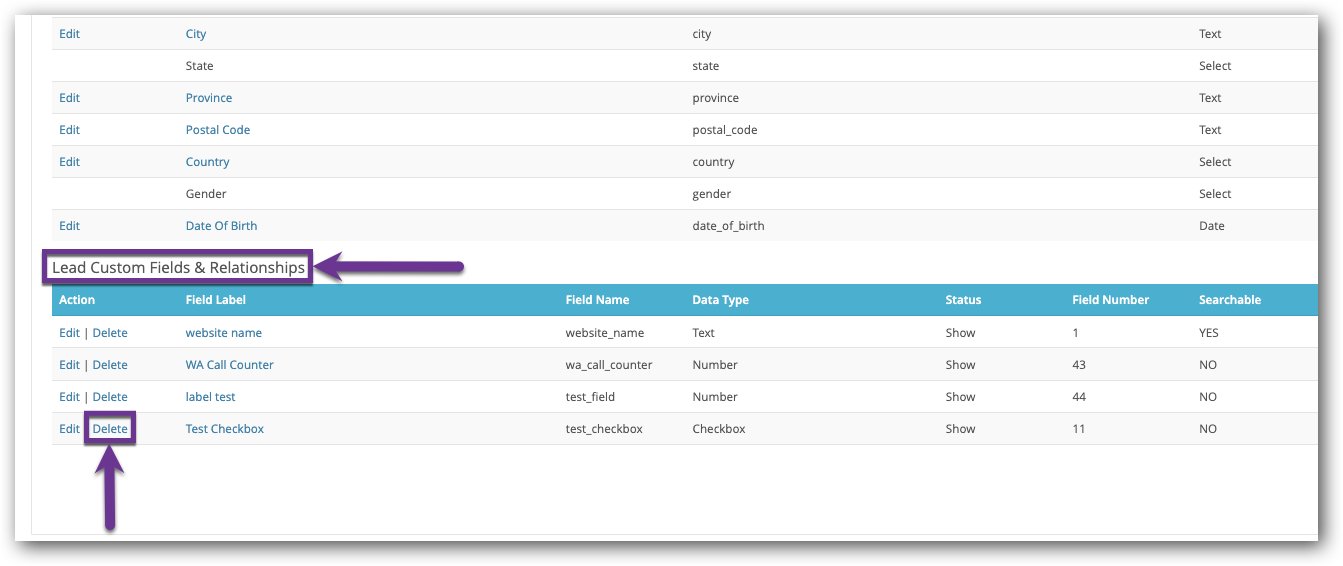Screen dimensions: 1343x566
Task: Open the Country field label link
Action: 207,162
